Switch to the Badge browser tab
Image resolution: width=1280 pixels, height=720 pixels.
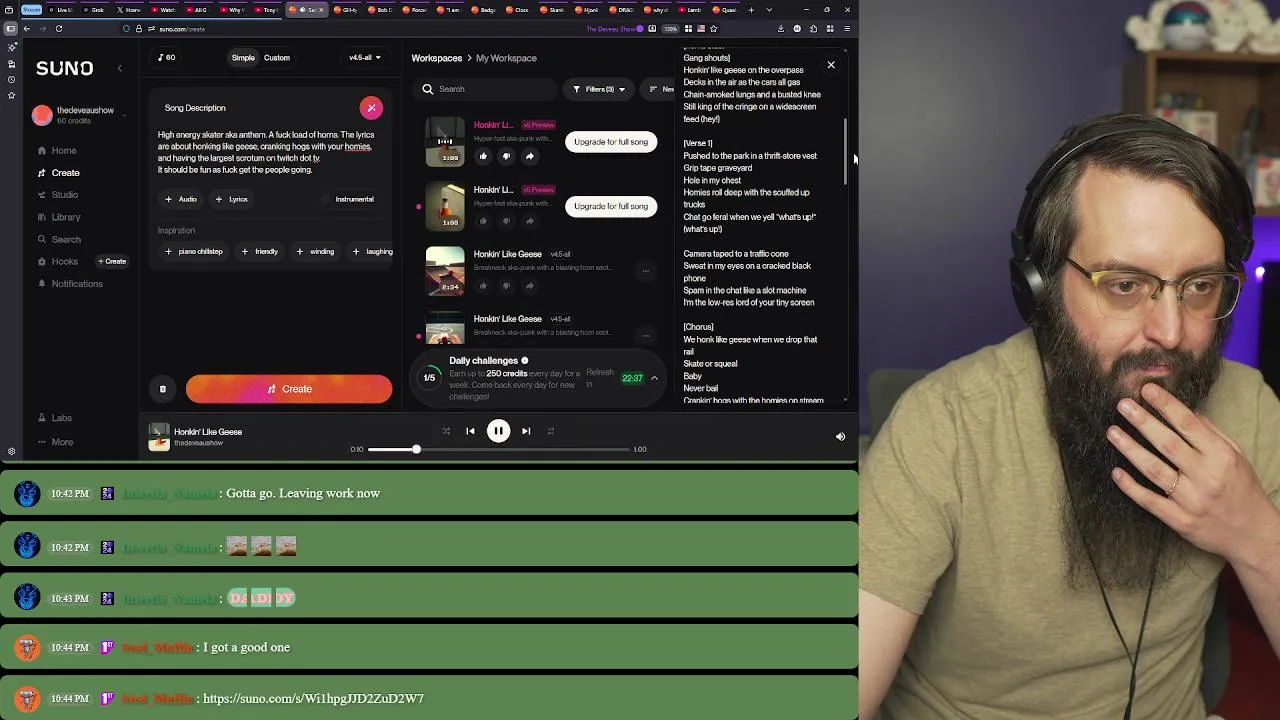click(x=485, y=10)
